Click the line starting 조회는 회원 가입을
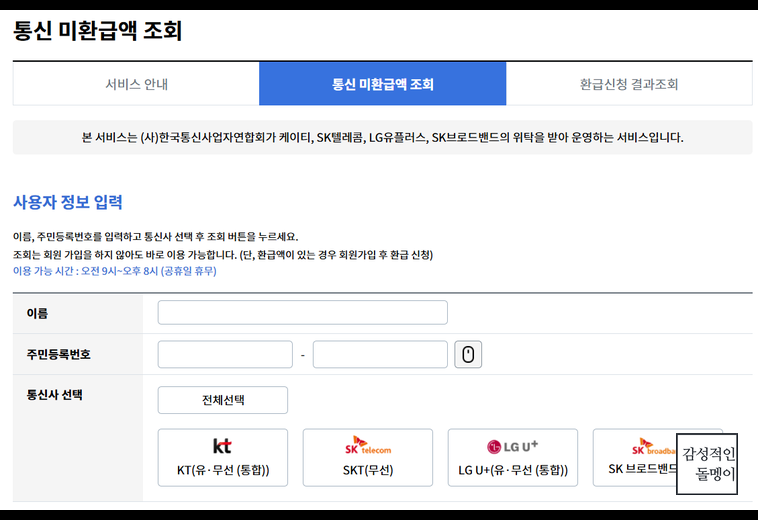The image size is (758, 520). pos(223,255)
